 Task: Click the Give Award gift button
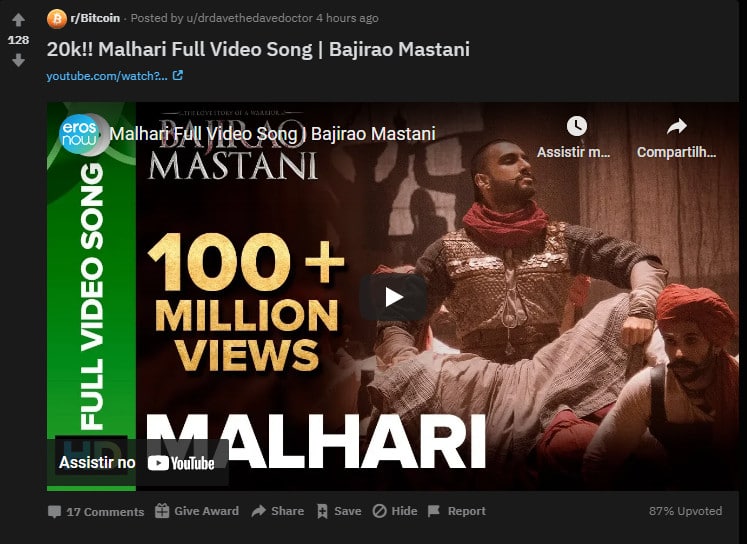(x=197, y=511)
